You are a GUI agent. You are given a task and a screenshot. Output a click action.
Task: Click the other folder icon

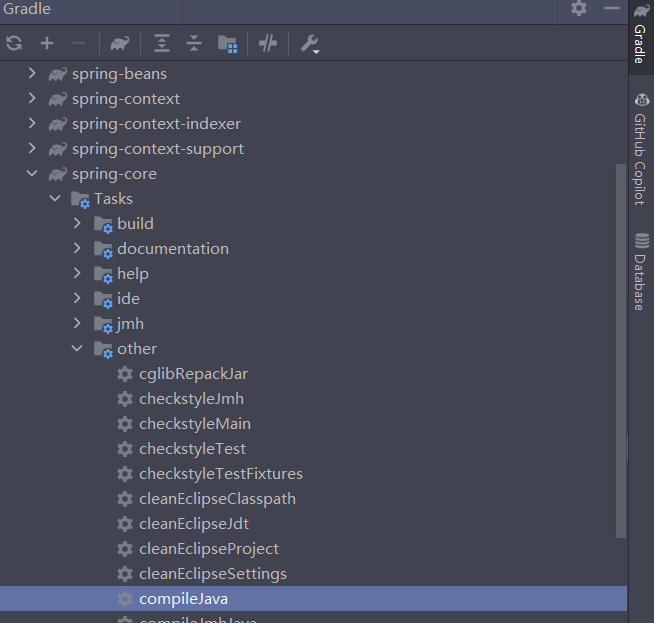(103, 350)
